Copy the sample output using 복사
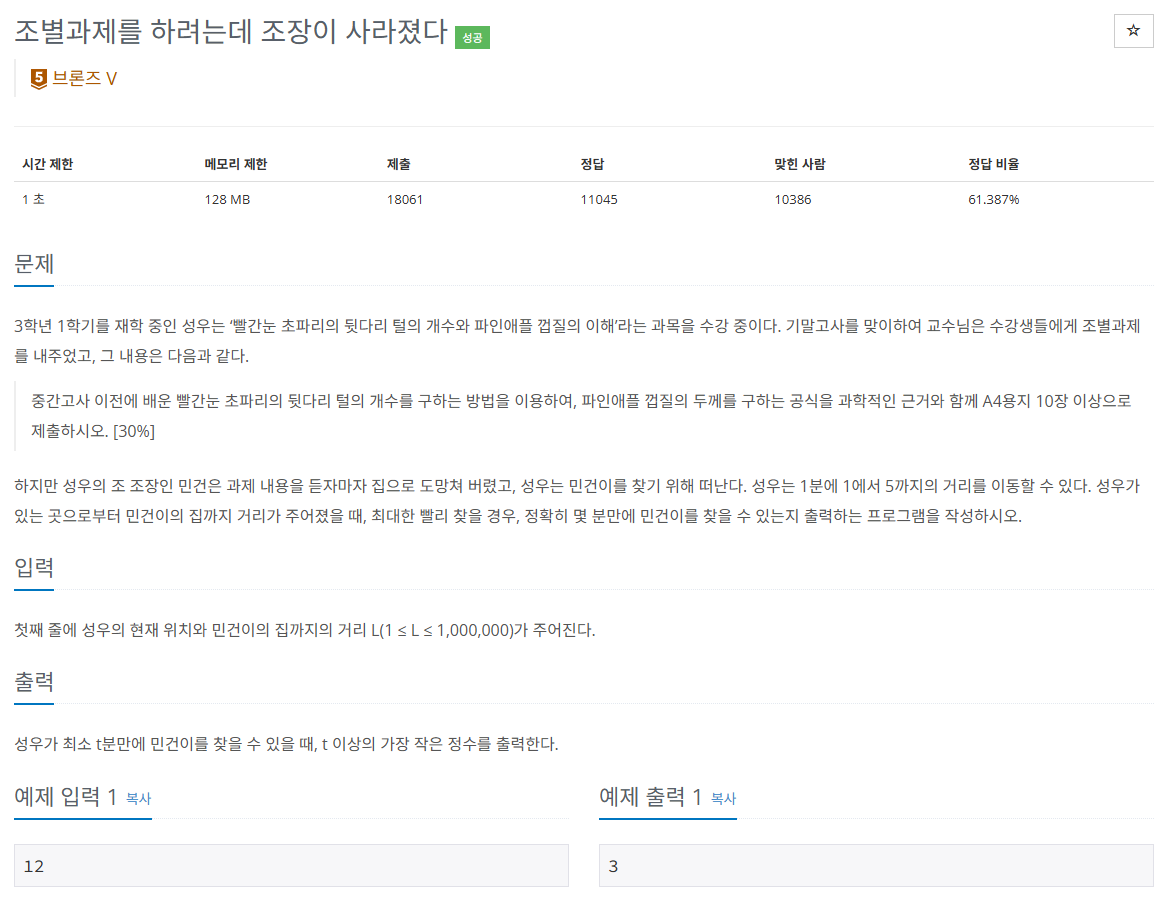This screenshot has width=1170, height=899. point(721,800)
